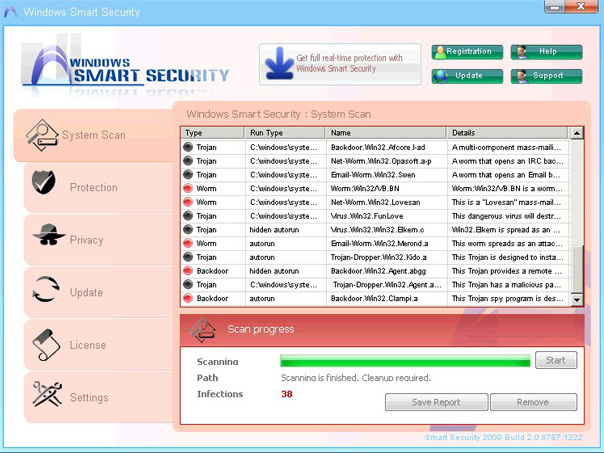Click 'Scanning is finished. Cleanup required.' text

tap(356, 378)
